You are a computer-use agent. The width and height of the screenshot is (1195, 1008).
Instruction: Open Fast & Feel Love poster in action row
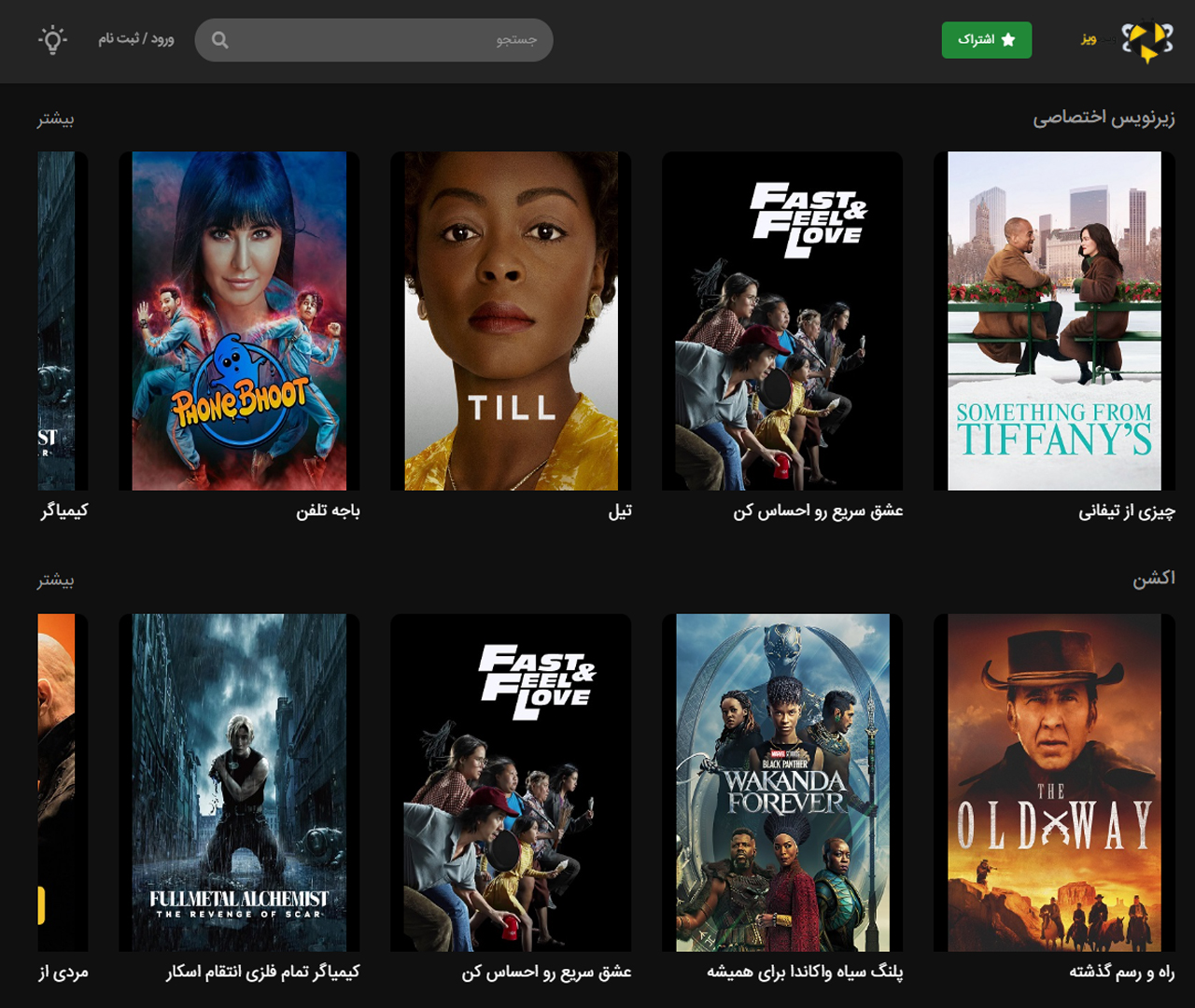(511, 783)
